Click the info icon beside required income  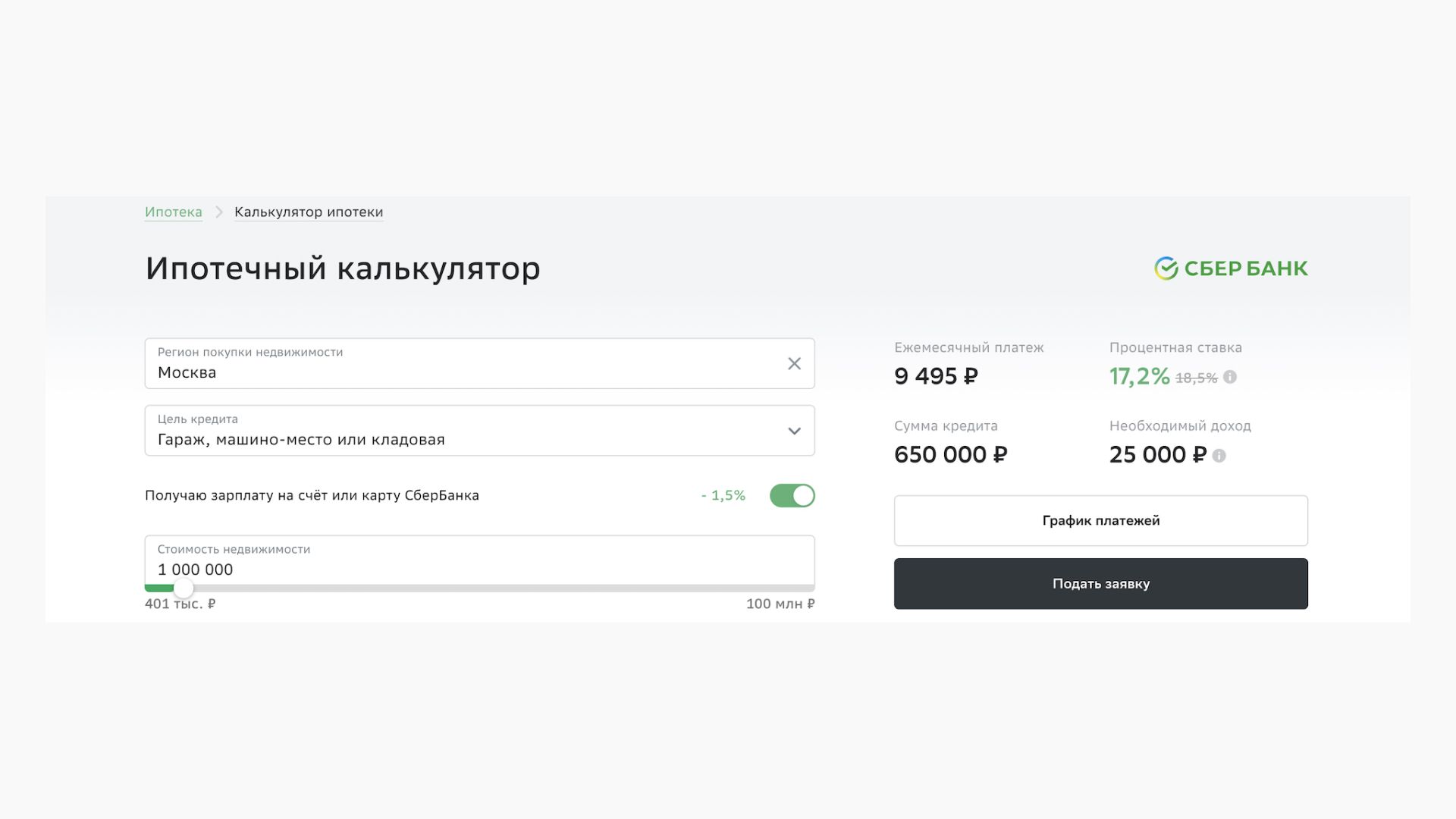pos(1219,456)
